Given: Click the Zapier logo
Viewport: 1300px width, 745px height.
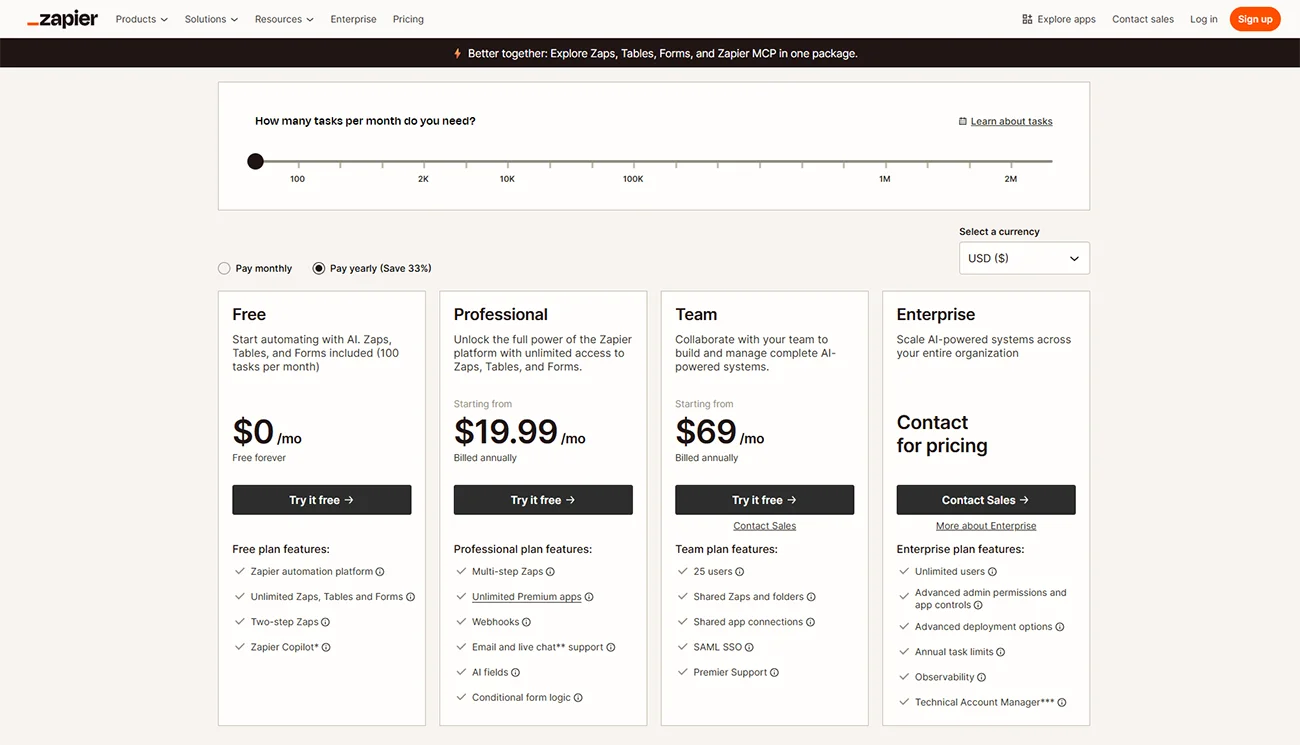Looking at the screenshot, I should tap(62, 18).
